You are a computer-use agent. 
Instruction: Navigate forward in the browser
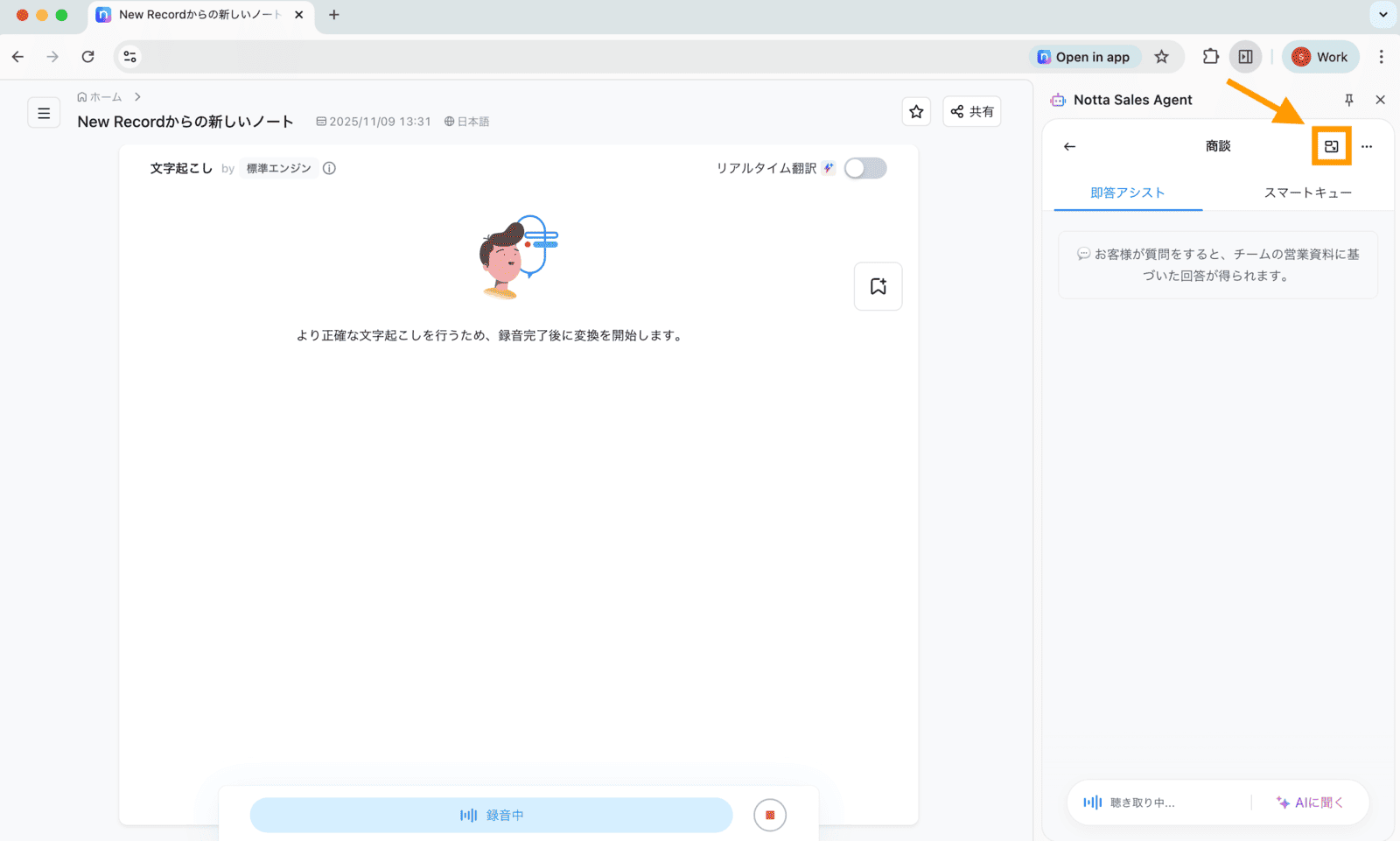coord(52,57)
